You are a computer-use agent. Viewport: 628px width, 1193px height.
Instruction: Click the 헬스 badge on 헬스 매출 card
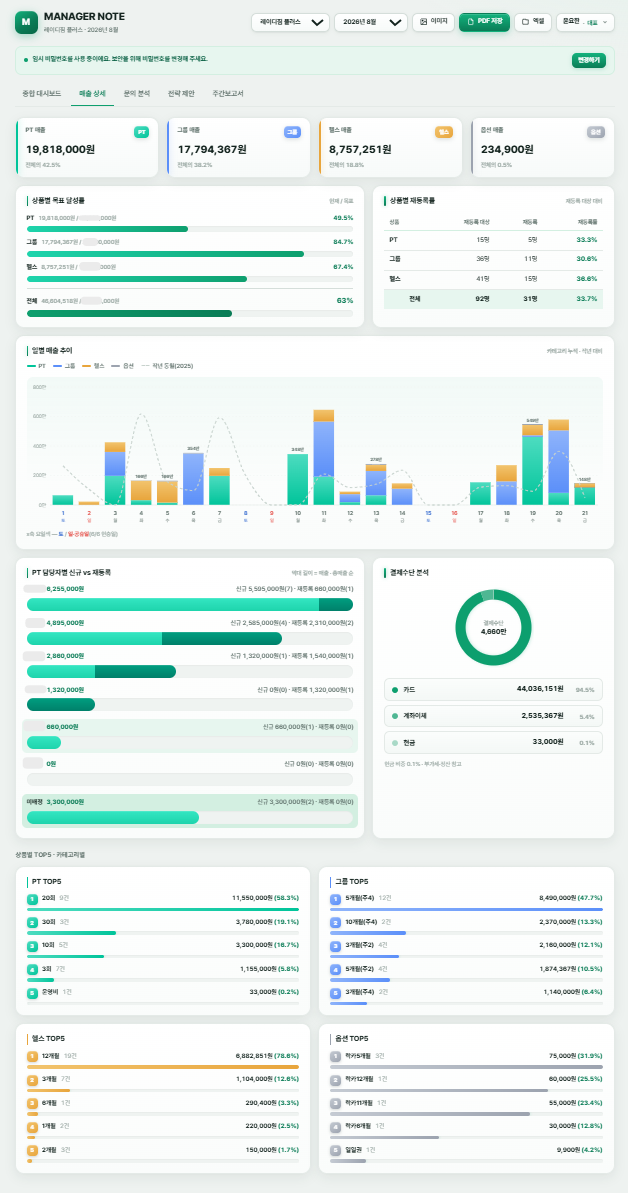444,132
